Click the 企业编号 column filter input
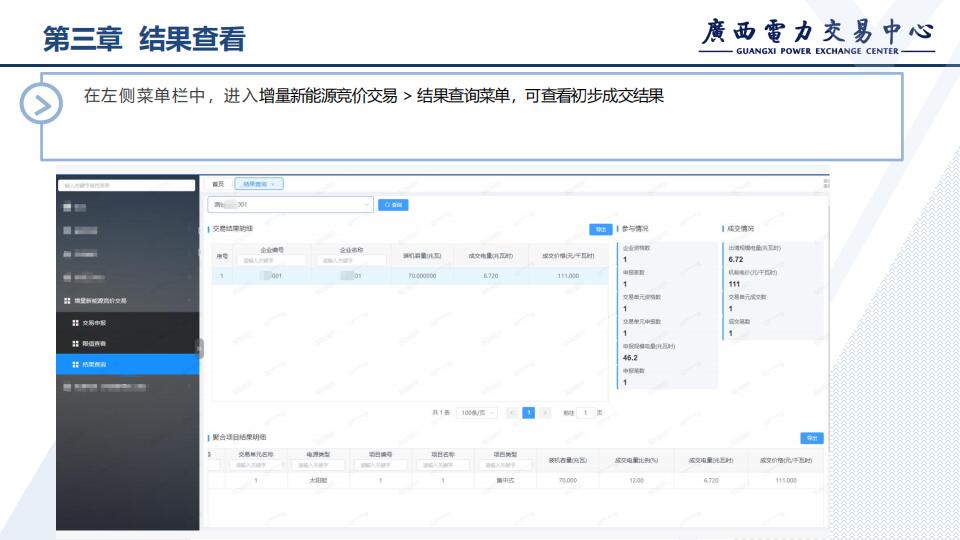This screenshot has height=540, width=960. [272, 261]
